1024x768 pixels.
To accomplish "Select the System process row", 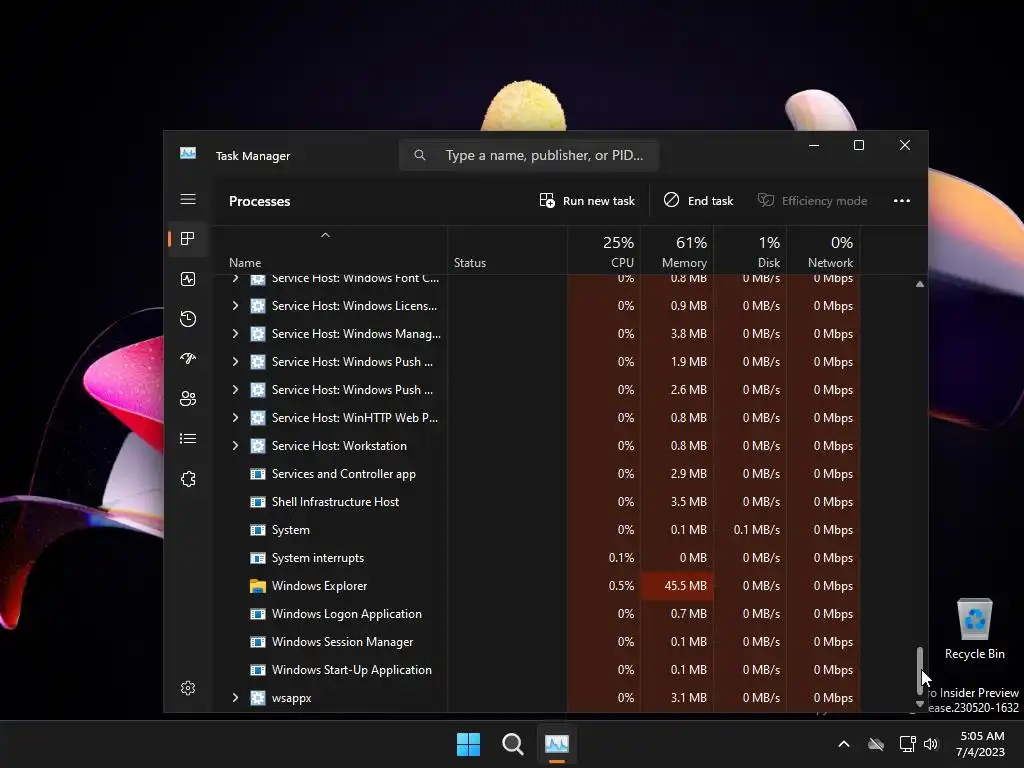I will pos(537,530).
